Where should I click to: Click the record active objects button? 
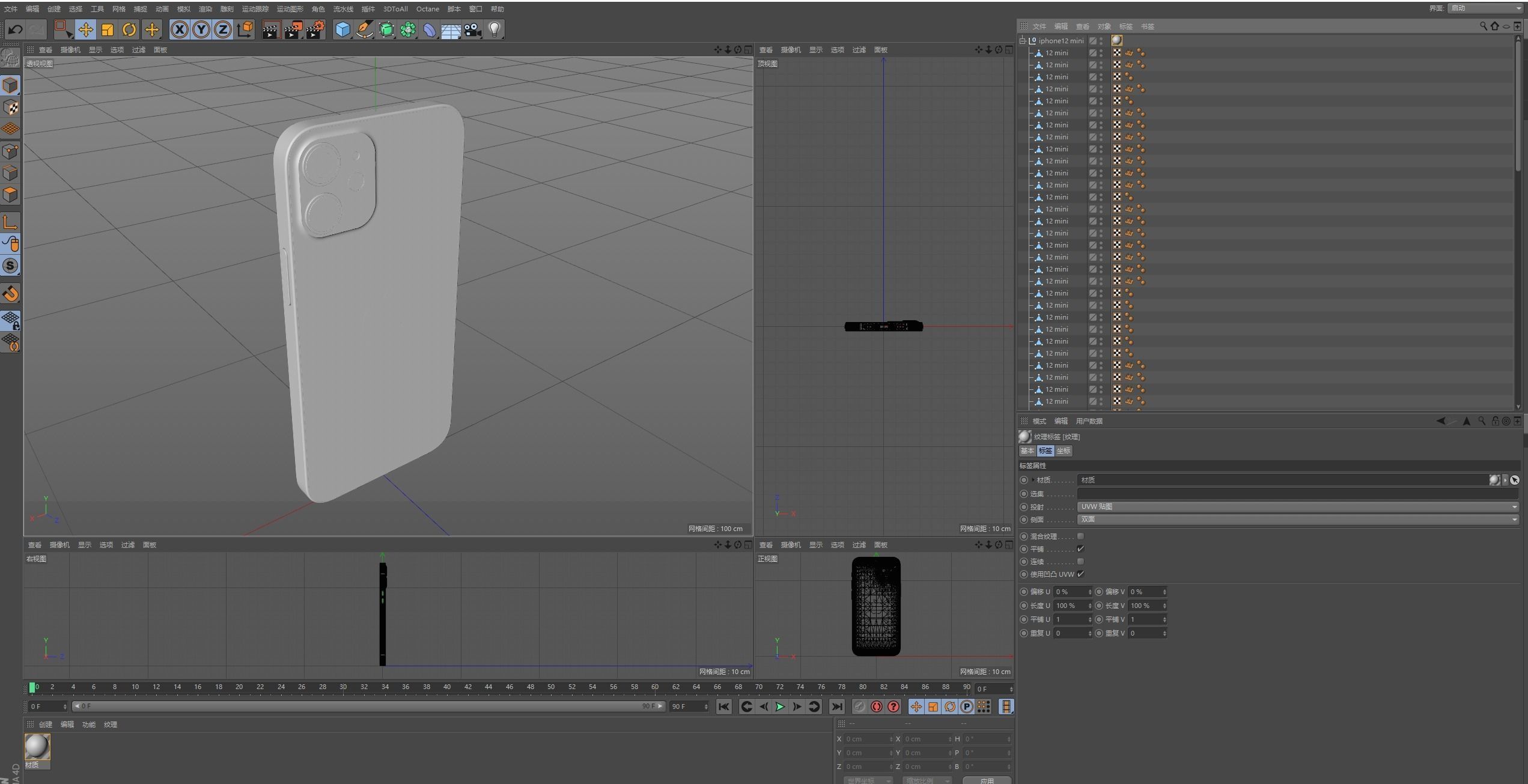click(x=859, y=707)
